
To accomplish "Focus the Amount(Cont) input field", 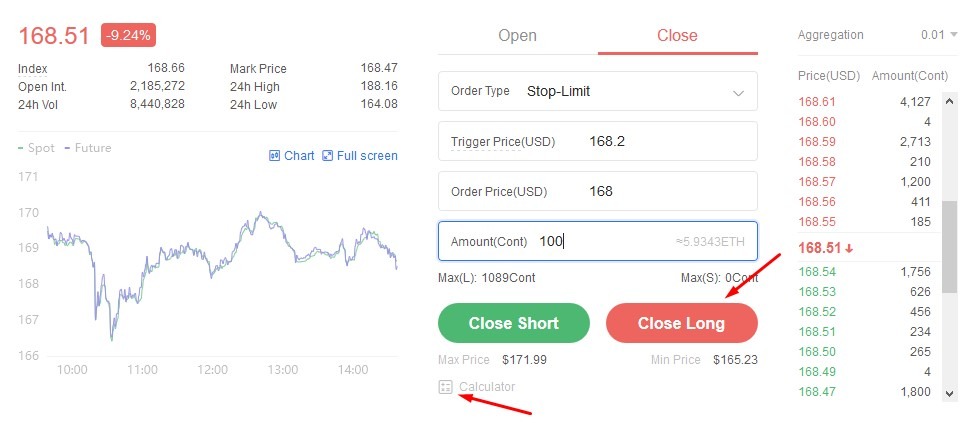I will pyautogui.click(x=598, y=241).
